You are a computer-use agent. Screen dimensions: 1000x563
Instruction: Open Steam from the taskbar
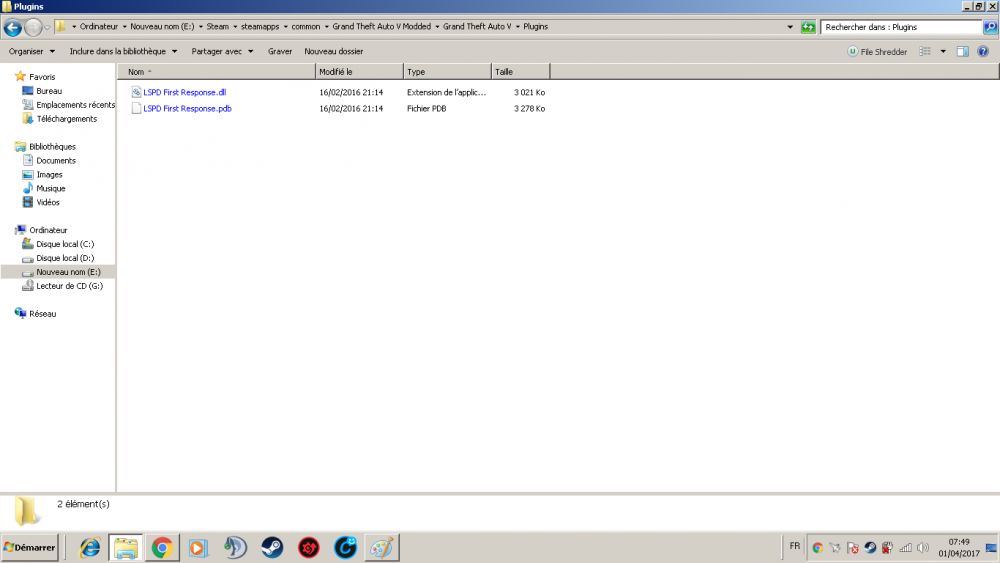coord(272,548)
